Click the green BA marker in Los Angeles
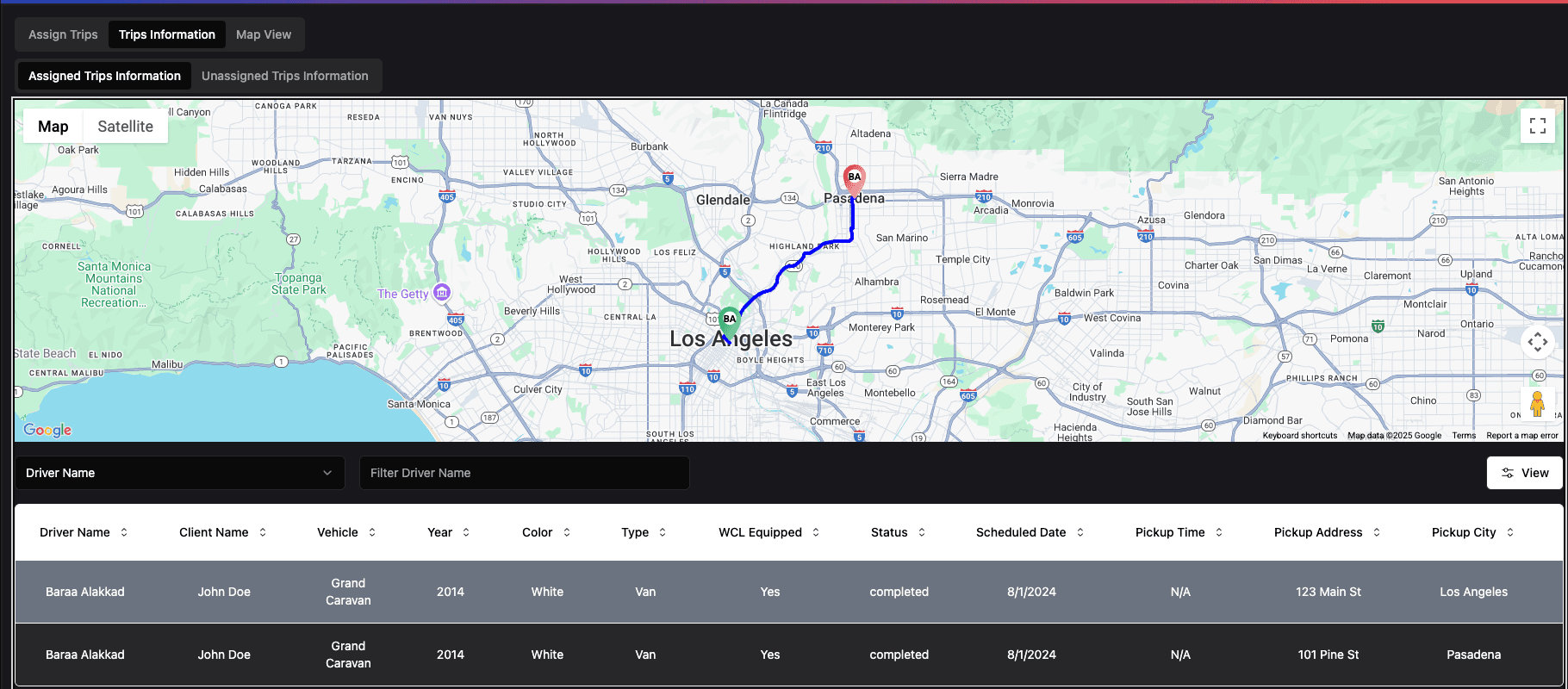 [730, 320]
